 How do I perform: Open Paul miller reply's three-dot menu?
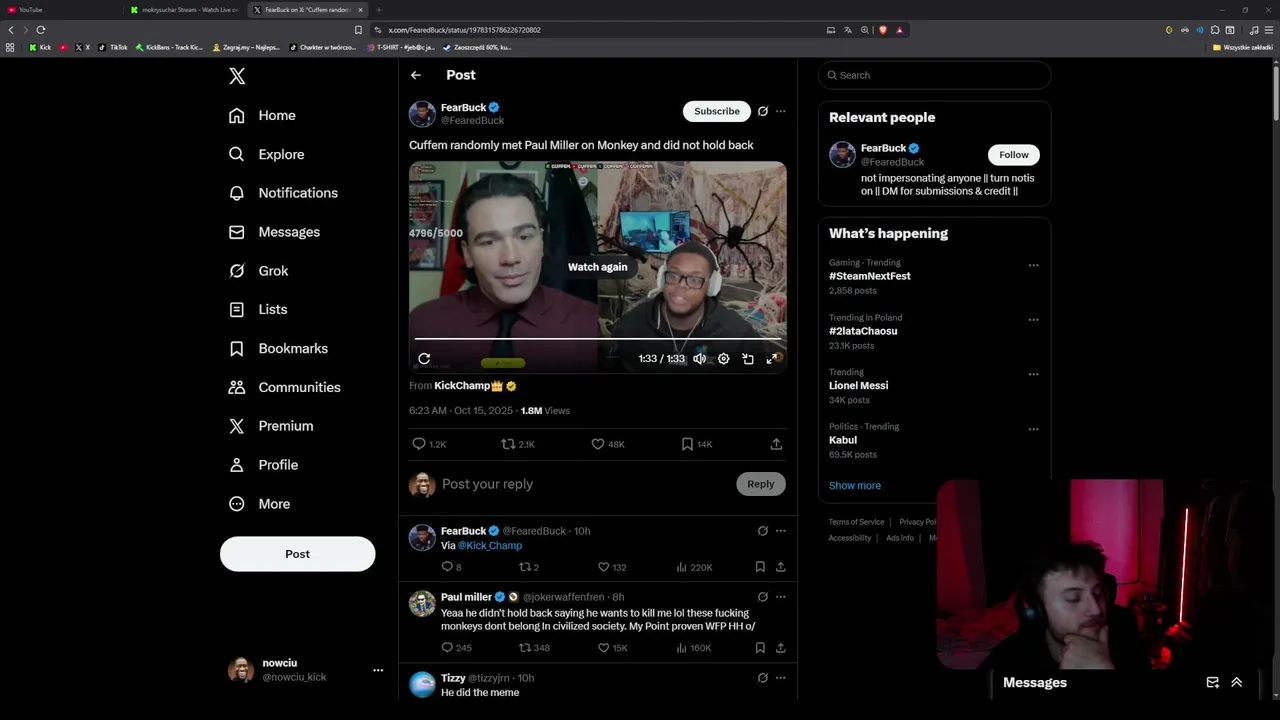coord(781,597)
